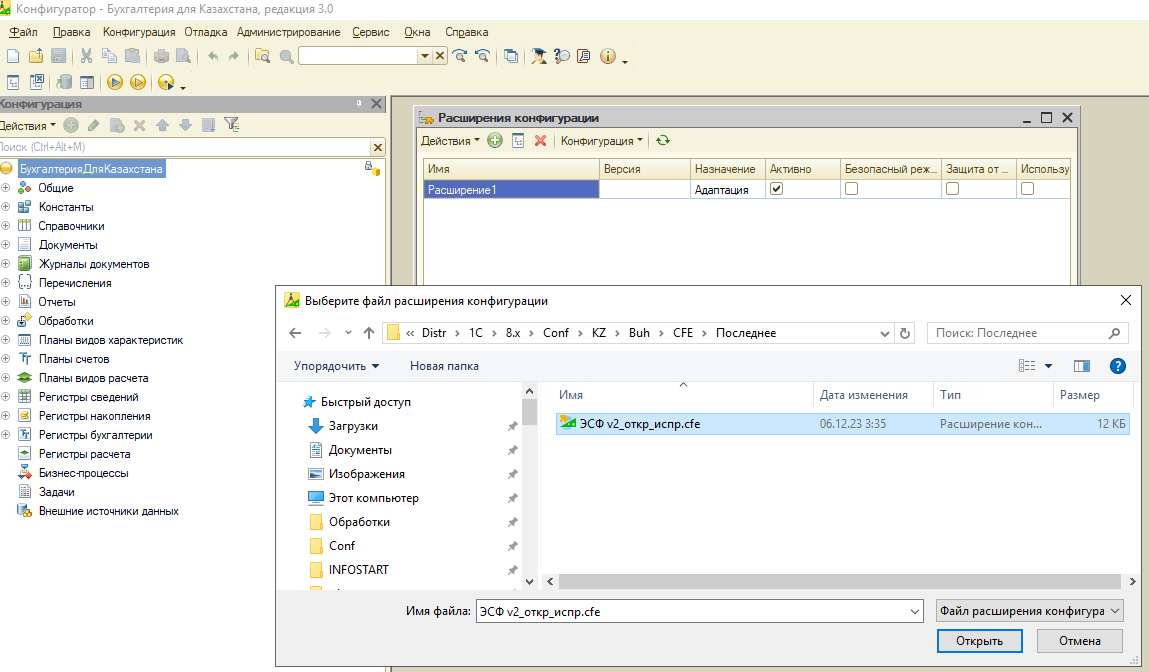Expand the Справочники tree node
This screenshot has width=1149, height=672.
click(5, 226)
